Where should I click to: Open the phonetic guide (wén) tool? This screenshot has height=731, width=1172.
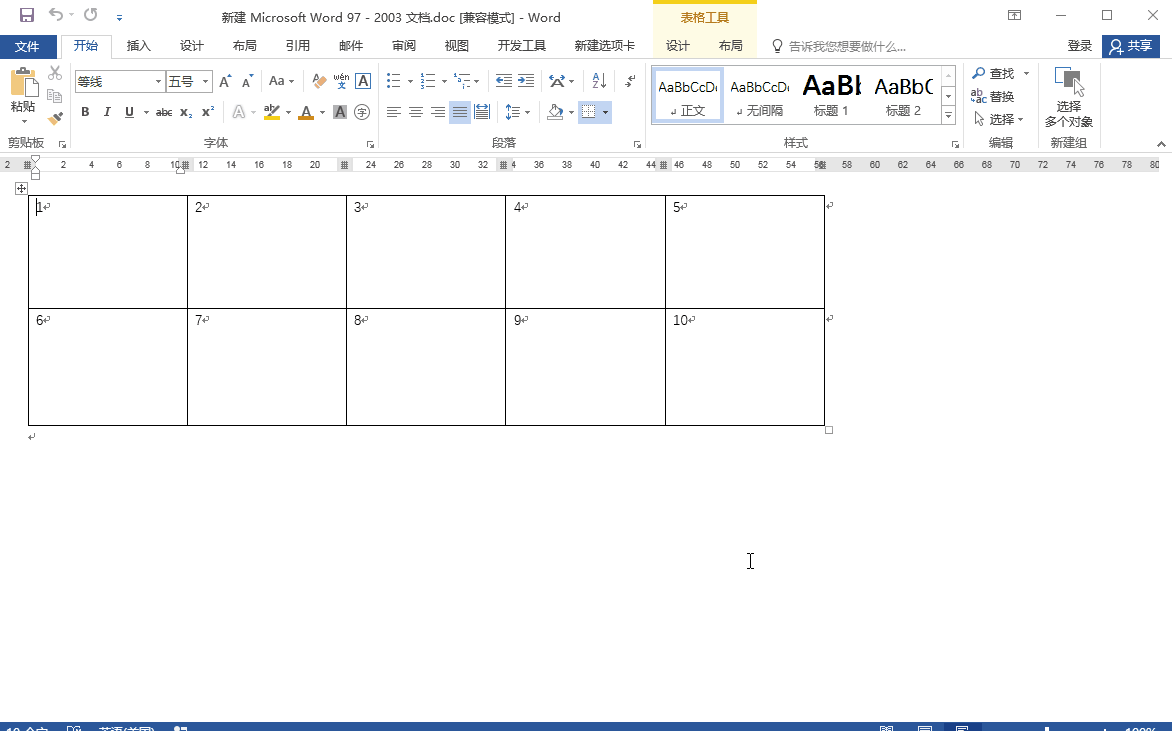[342, 81]
